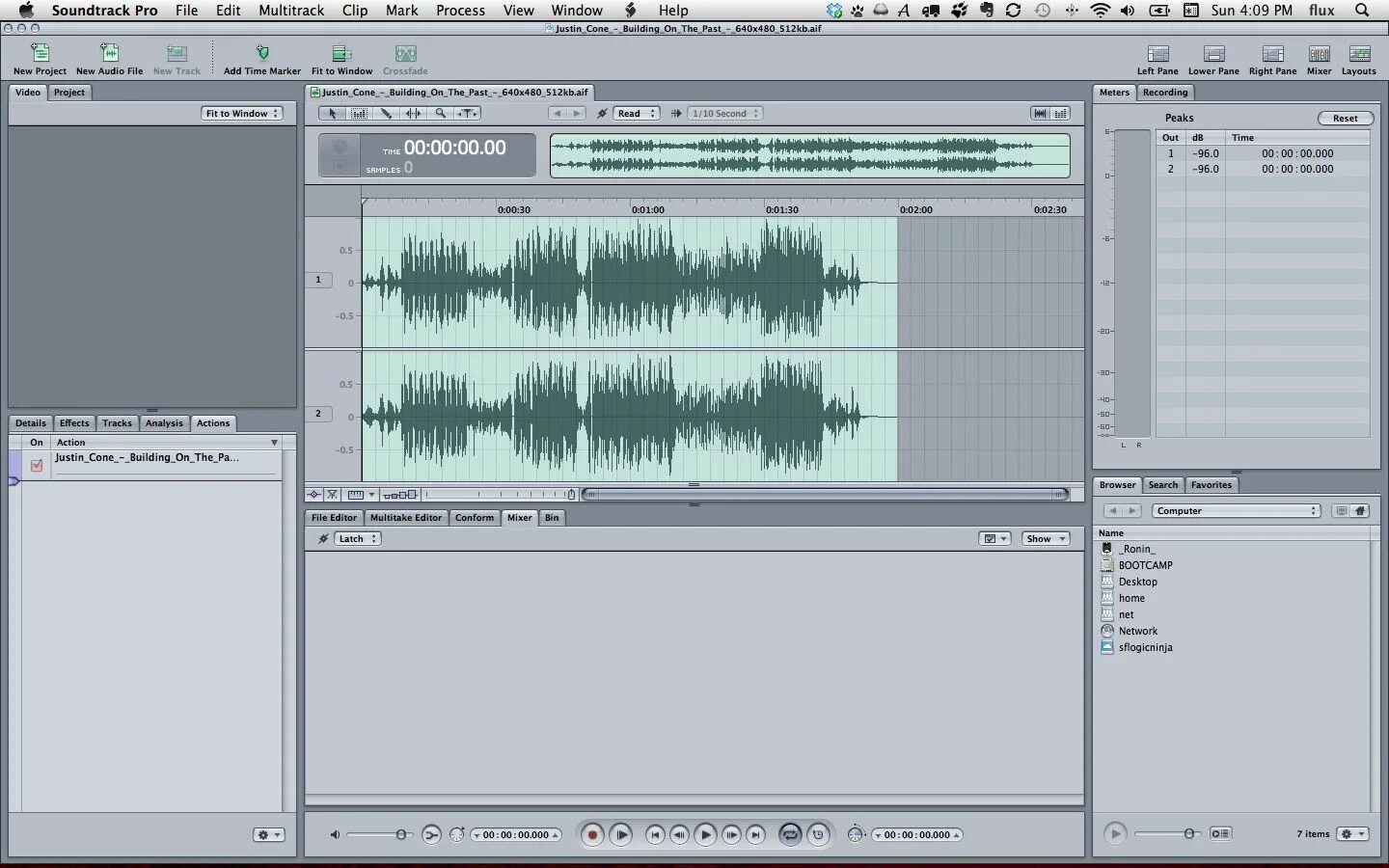
Task: Adjust the master volume slider knob
Action: (401, 835)
